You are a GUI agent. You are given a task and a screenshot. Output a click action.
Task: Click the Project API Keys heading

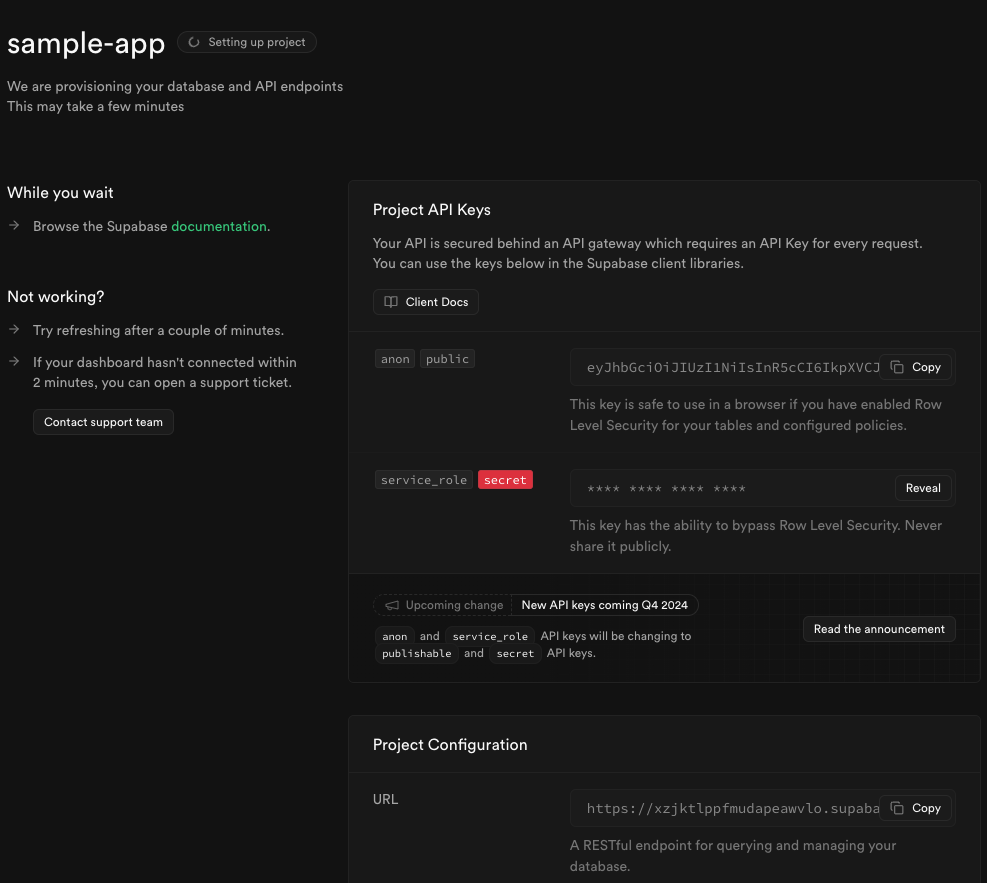(431, 210)
